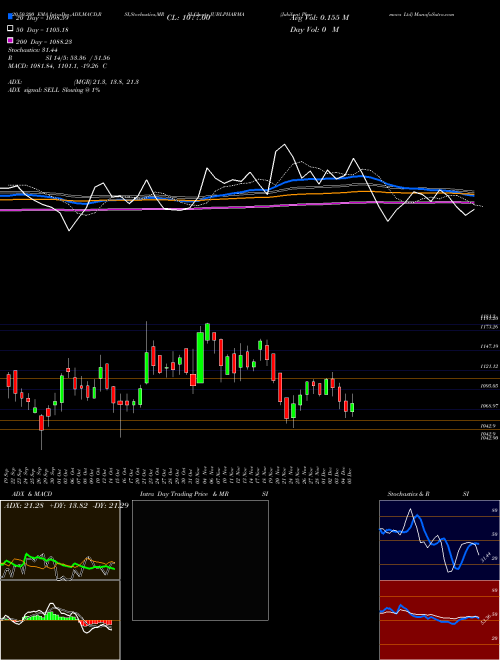Click 'Intra Day Trading Price & MR' heading
Screen dimensions: 500x660
(x=184, y=494)
